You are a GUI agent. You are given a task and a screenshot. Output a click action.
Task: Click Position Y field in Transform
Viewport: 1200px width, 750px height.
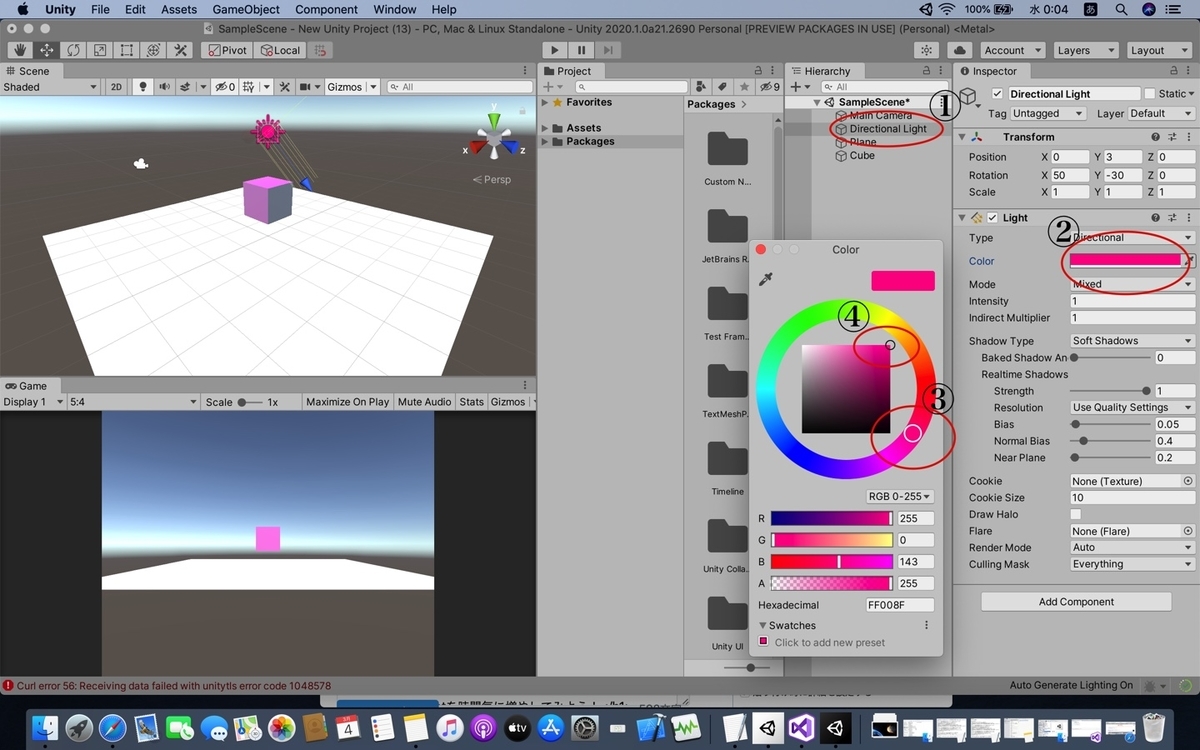(x=1123, y=157)
